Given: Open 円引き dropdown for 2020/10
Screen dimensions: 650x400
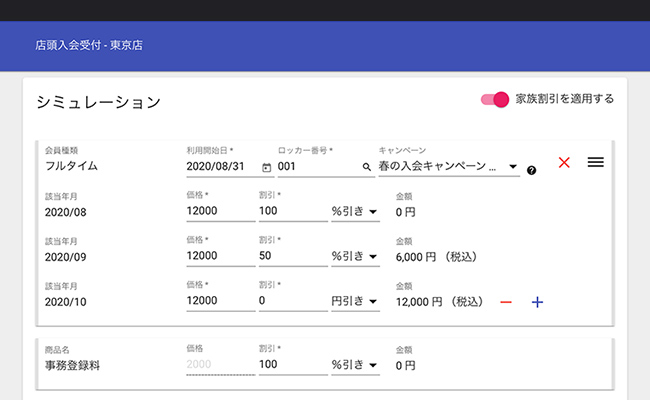Looking at the screenshot, I should coord(355,301).
